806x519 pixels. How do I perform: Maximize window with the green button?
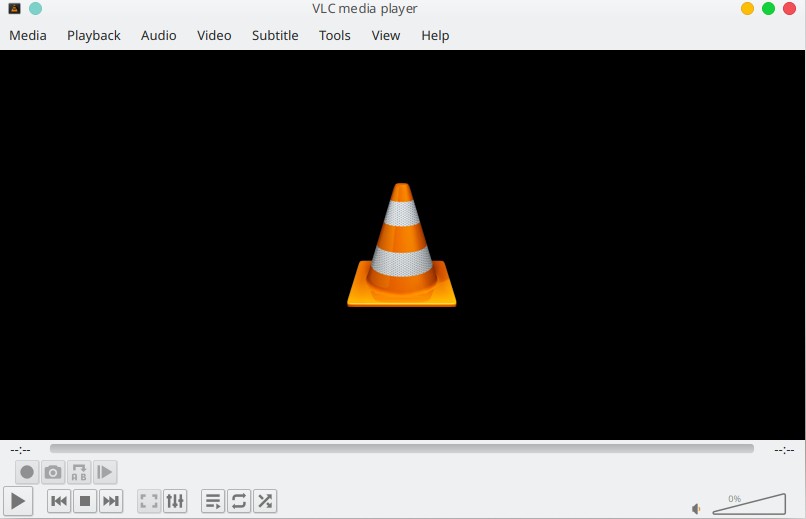(x=768, y=9)
